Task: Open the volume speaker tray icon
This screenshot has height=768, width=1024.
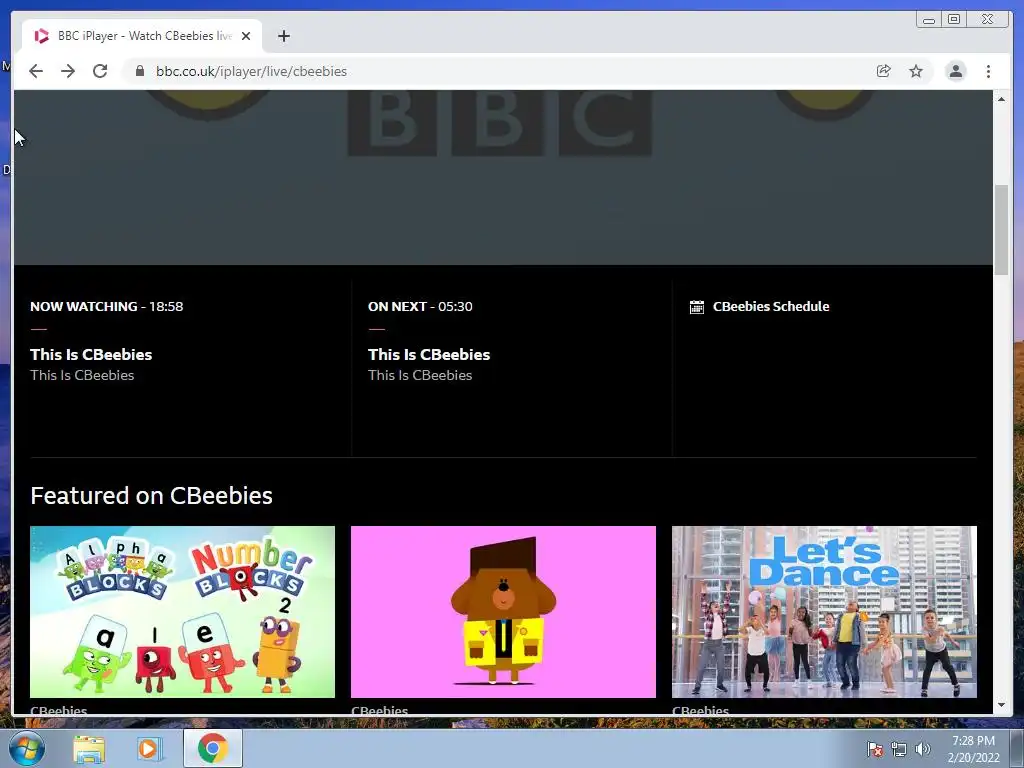Action: (x=922, y=749)
